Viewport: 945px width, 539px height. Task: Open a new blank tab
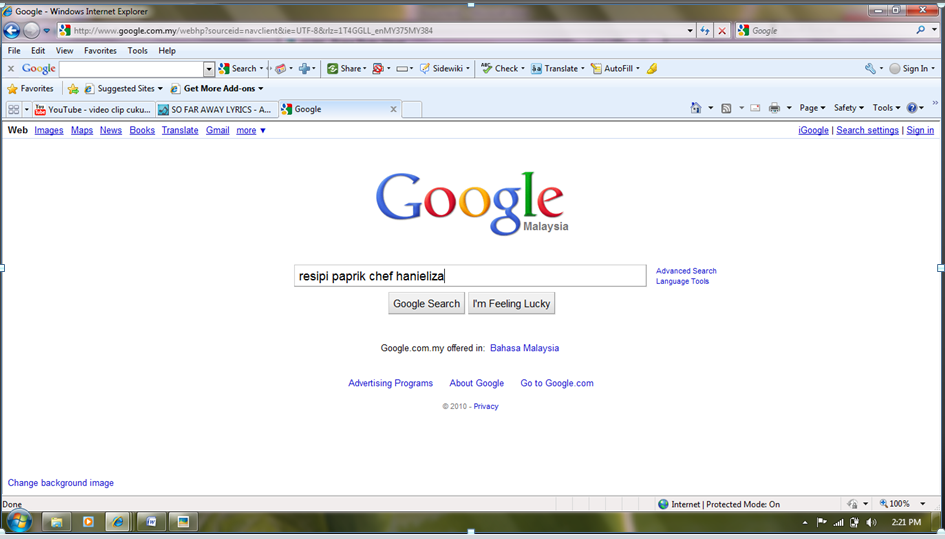click(x=412, y=109)
